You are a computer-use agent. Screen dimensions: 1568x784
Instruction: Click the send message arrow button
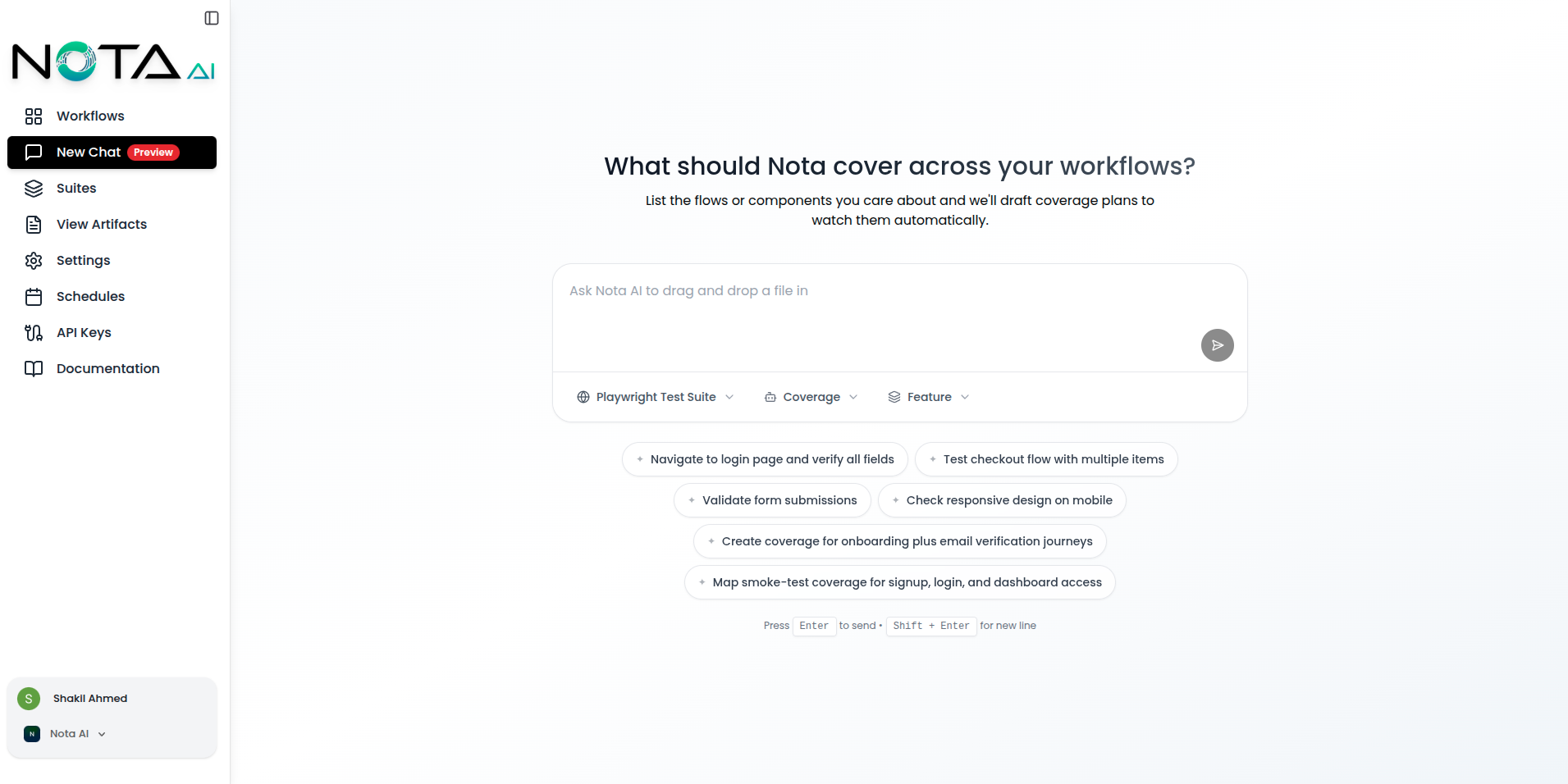pos(1217,344)
